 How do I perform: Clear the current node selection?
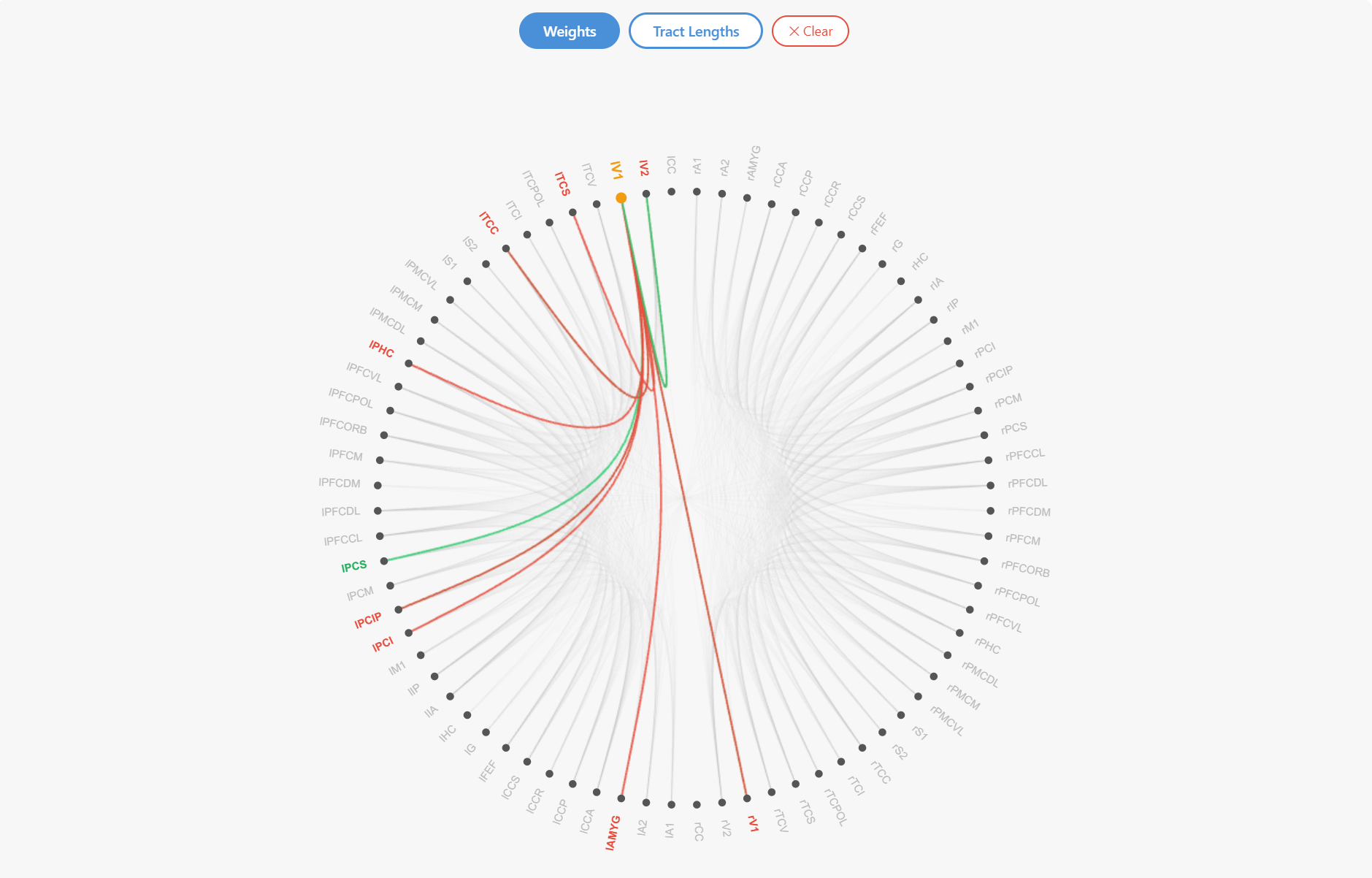pyautogui.click(x=810, y=31)
